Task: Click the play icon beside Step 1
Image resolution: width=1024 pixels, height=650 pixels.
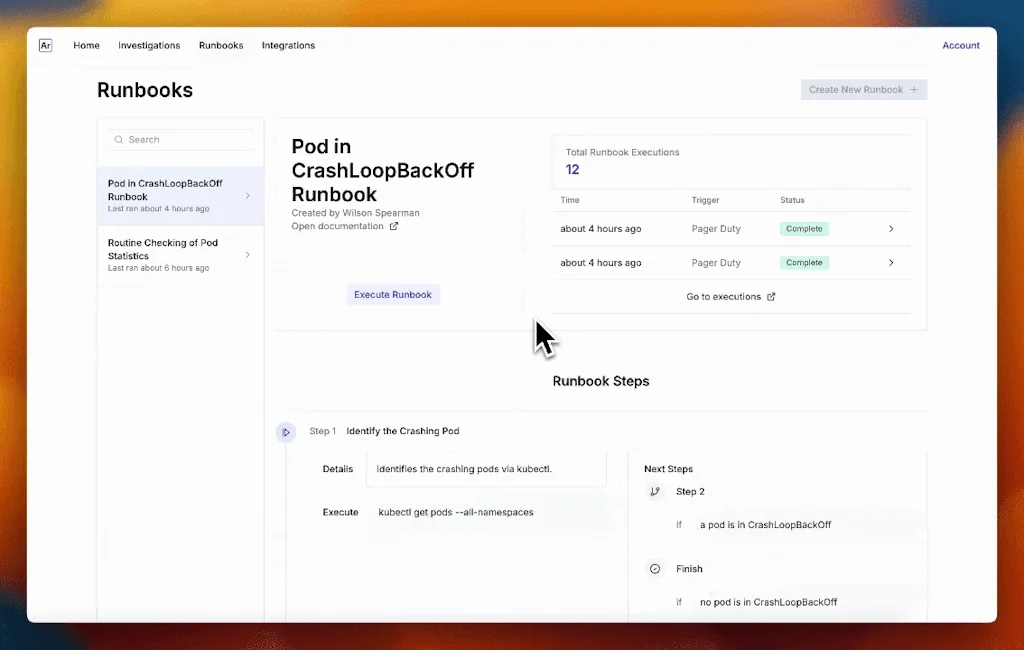Action: [x=287, y=431]
